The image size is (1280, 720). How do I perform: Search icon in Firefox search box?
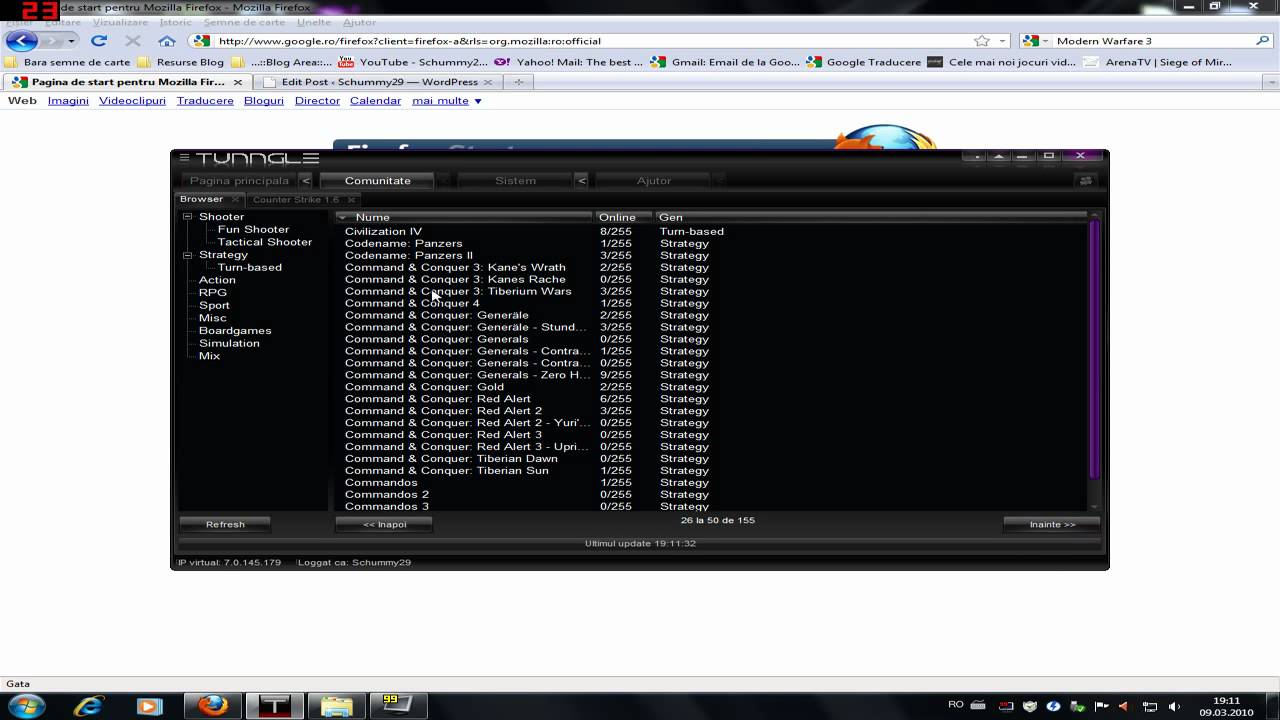(1262, 41)
